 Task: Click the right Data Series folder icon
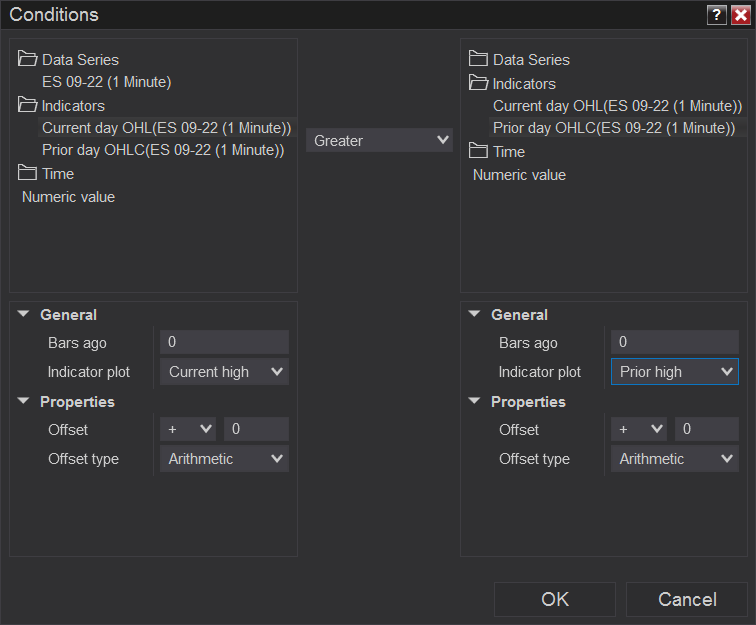pos(479,60)
